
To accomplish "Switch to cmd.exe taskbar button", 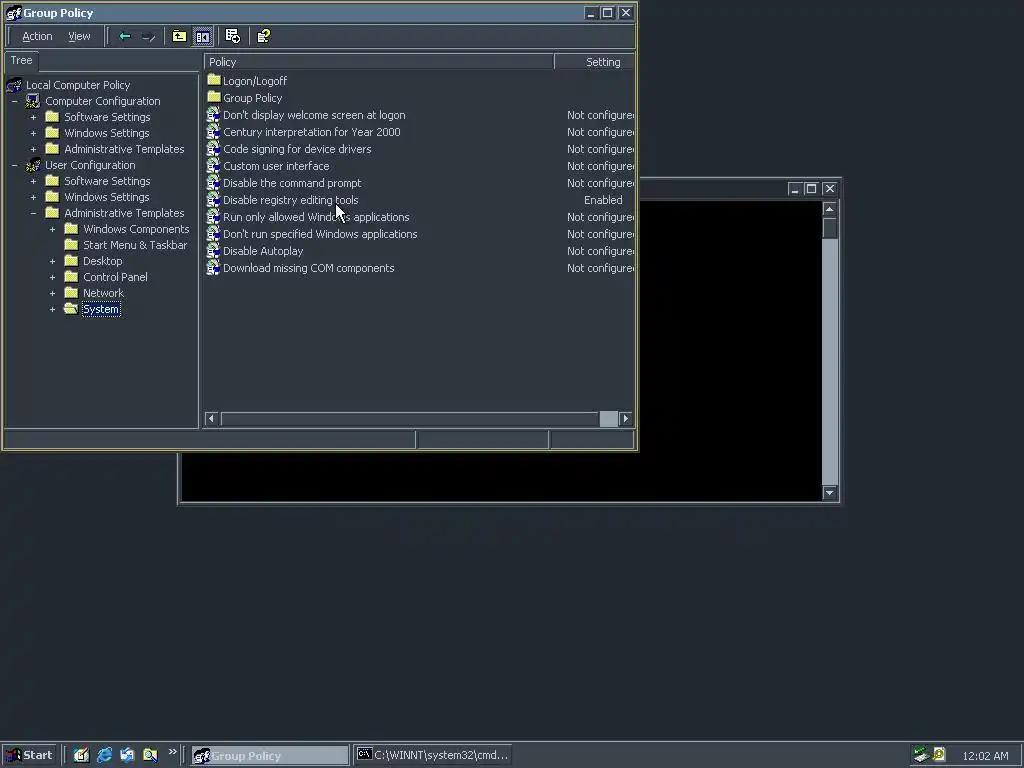I will (x=432, y=756).
